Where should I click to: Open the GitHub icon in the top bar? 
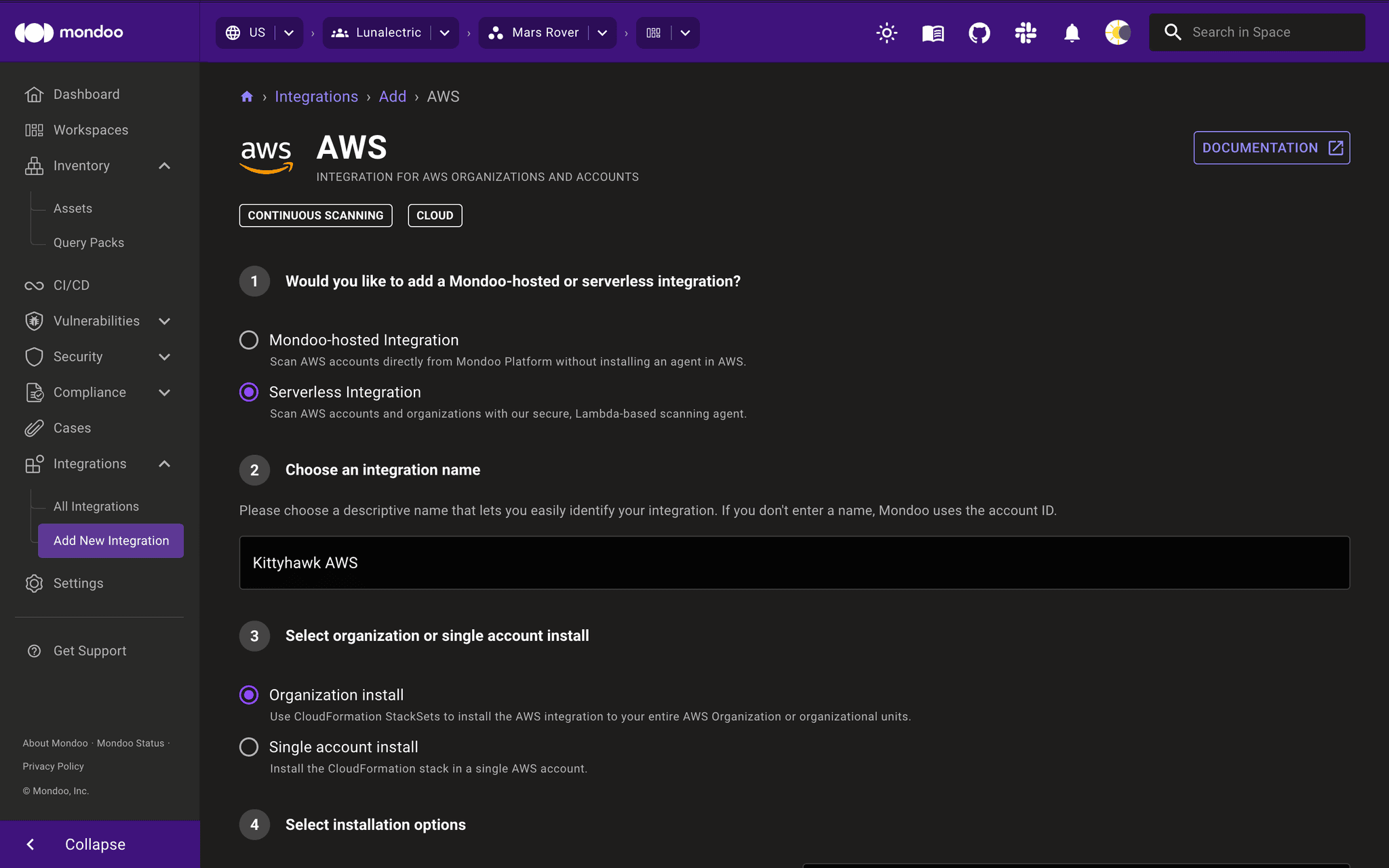point(979,32)
